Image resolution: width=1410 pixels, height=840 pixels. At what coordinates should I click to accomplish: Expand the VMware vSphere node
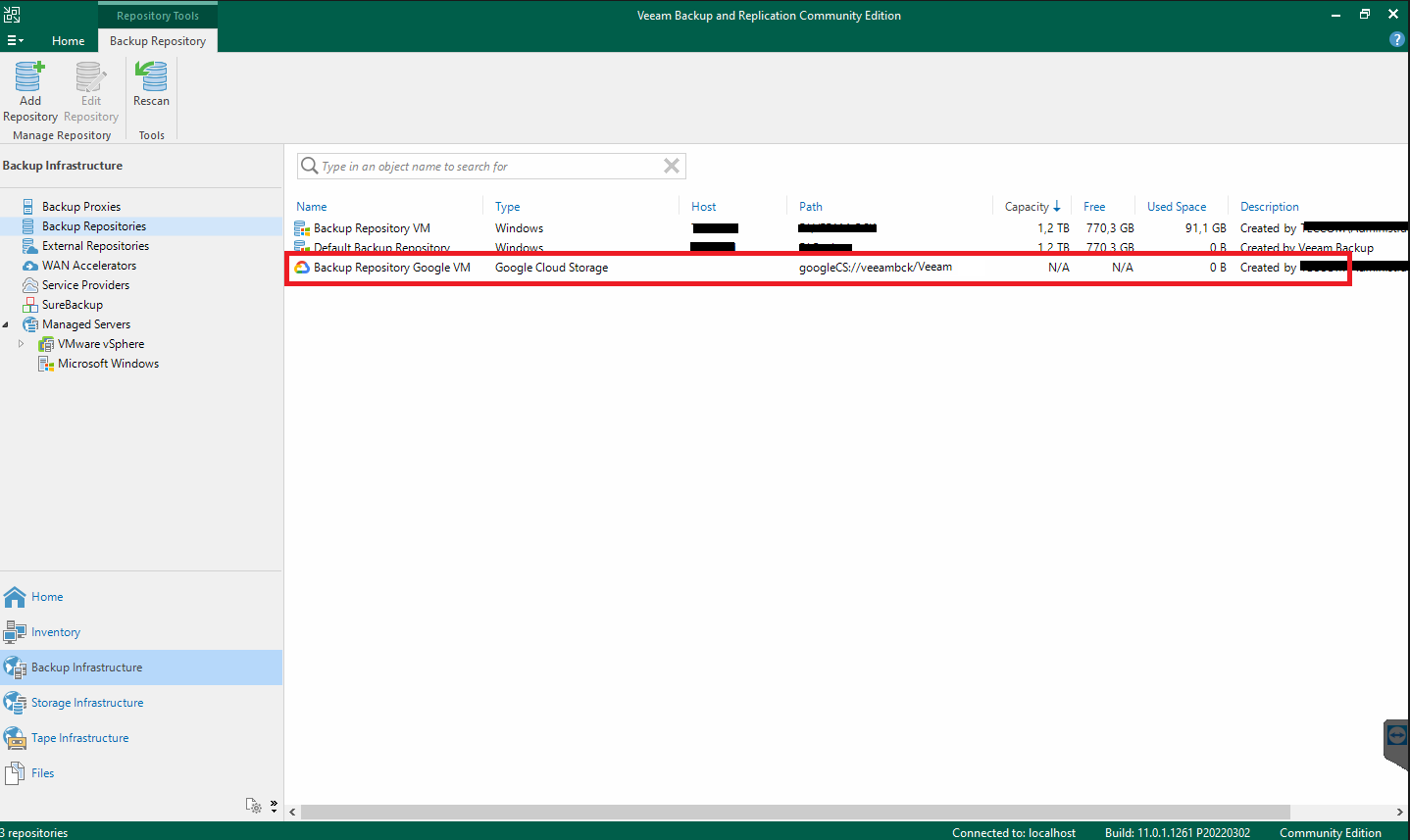22,344
